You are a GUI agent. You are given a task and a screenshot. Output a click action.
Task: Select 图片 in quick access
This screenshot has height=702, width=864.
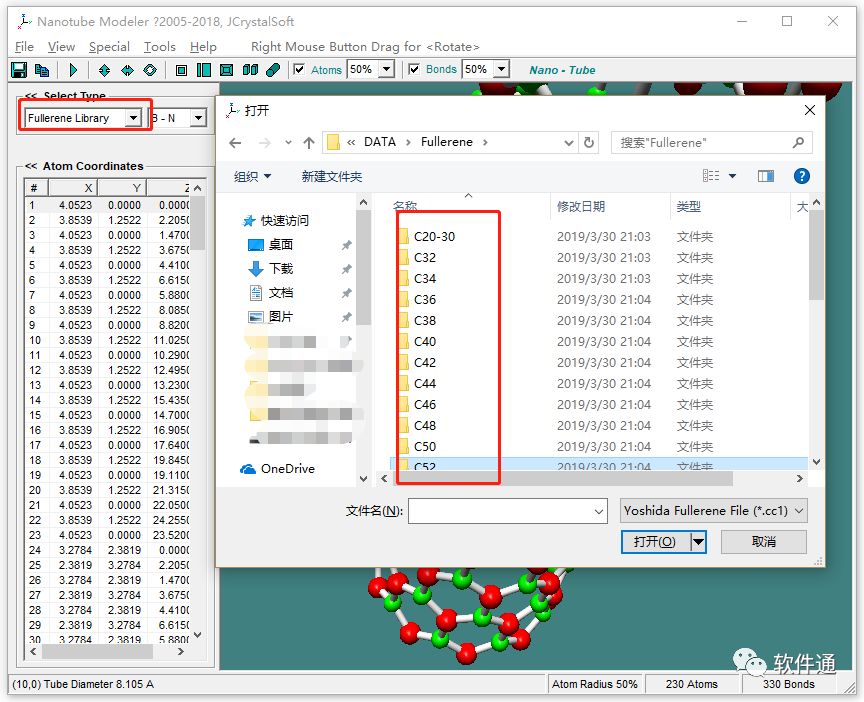click(x=271, y=317)
